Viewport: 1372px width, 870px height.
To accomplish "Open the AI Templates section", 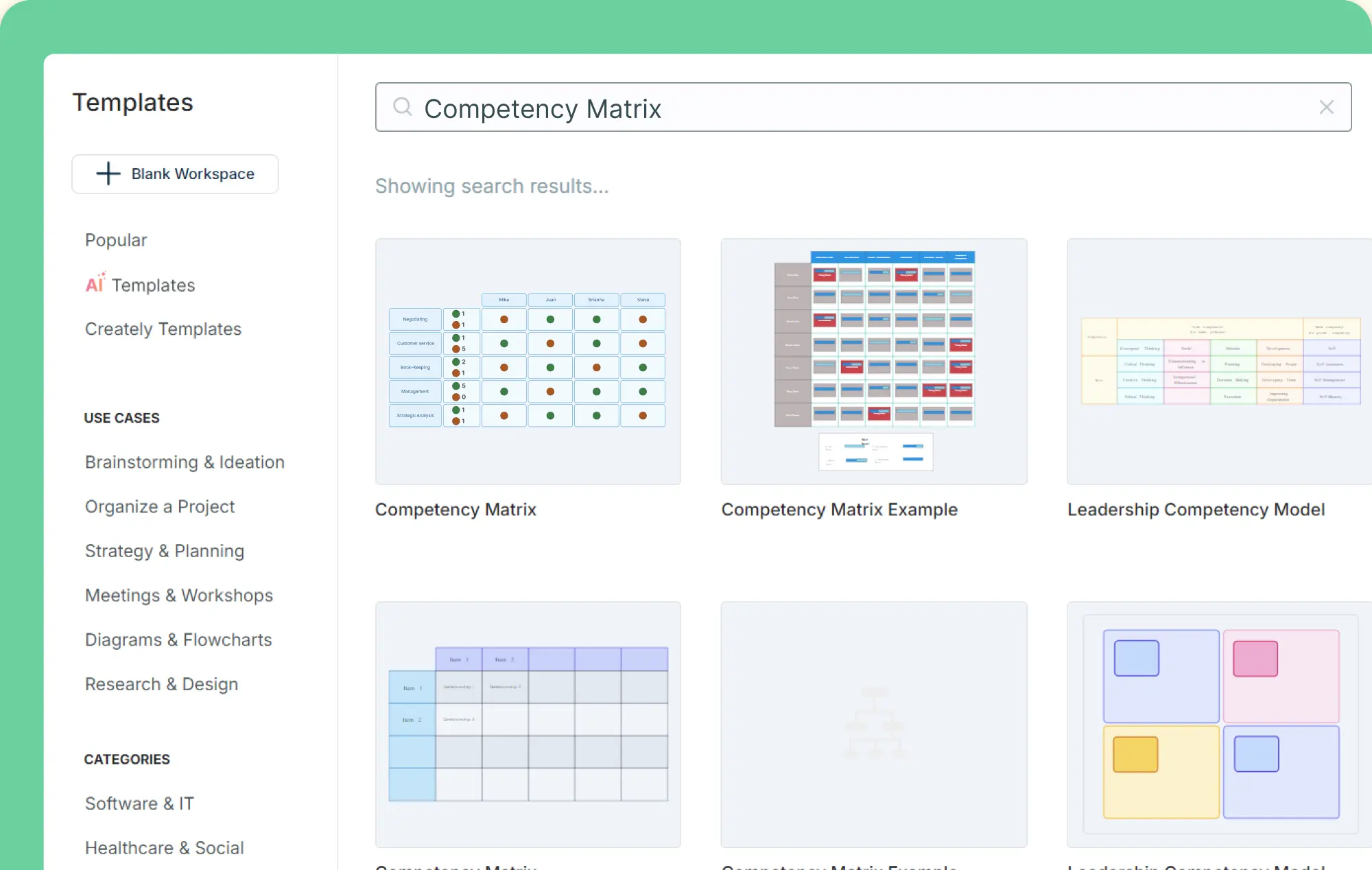I will 140,284.
